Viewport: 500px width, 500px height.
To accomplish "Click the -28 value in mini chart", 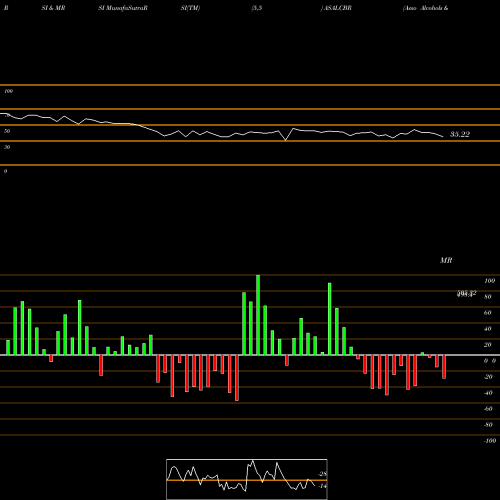I will coord(323,474).
